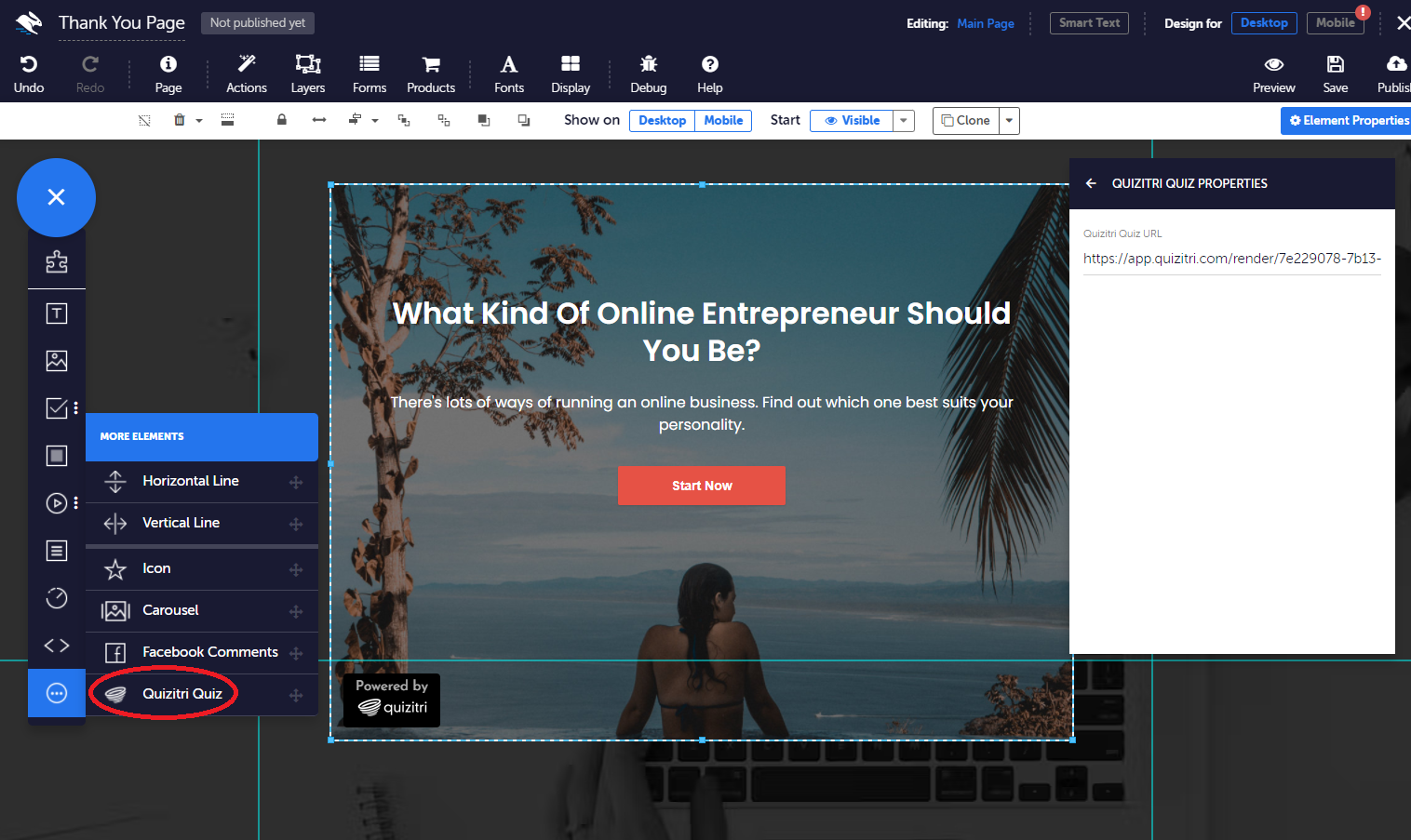This screenshot has width=1411, height=840.
Task: Edit the Thank You Page title
Action: tap(122, 22)
